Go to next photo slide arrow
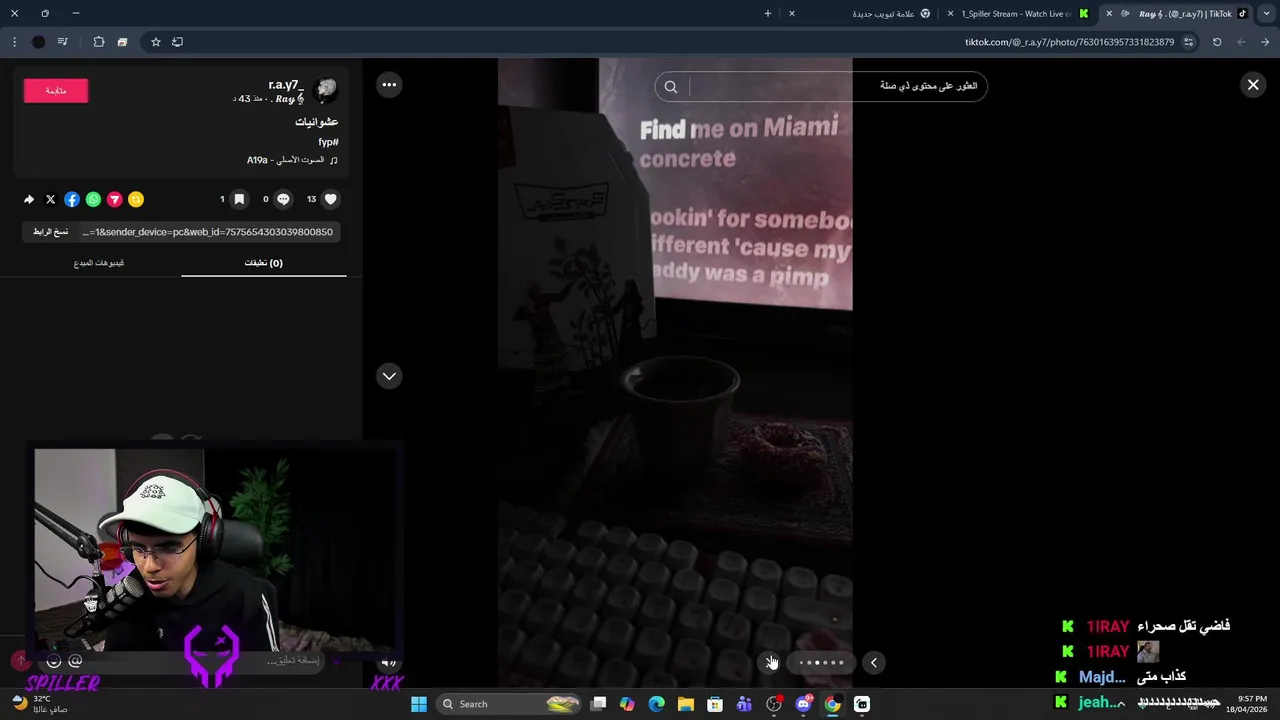This screenshot has height=720, width=1280. point(771,662)
